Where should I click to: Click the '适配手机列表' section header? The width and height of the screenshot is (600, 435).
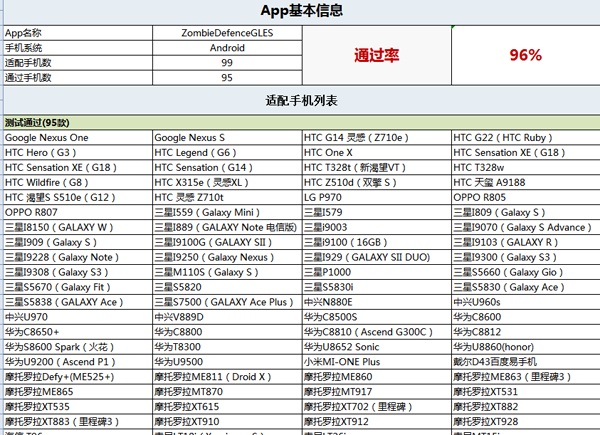(x=302, y=101)
